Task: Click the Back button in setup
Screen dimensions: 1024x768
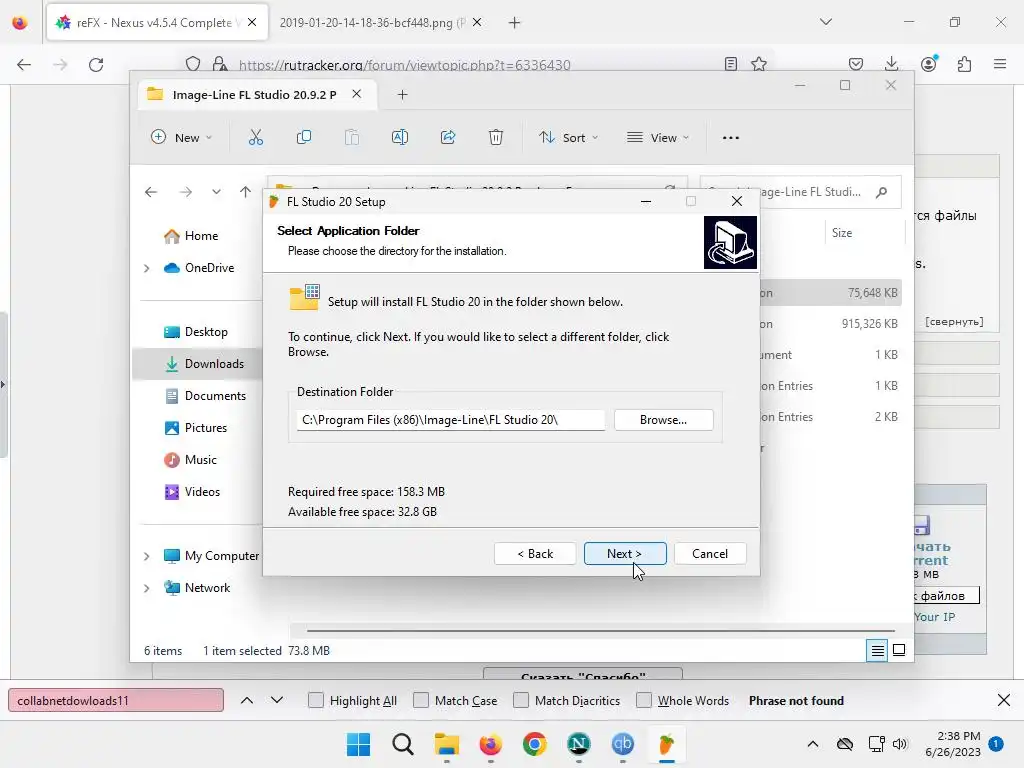Action: (x=535, y=553)
